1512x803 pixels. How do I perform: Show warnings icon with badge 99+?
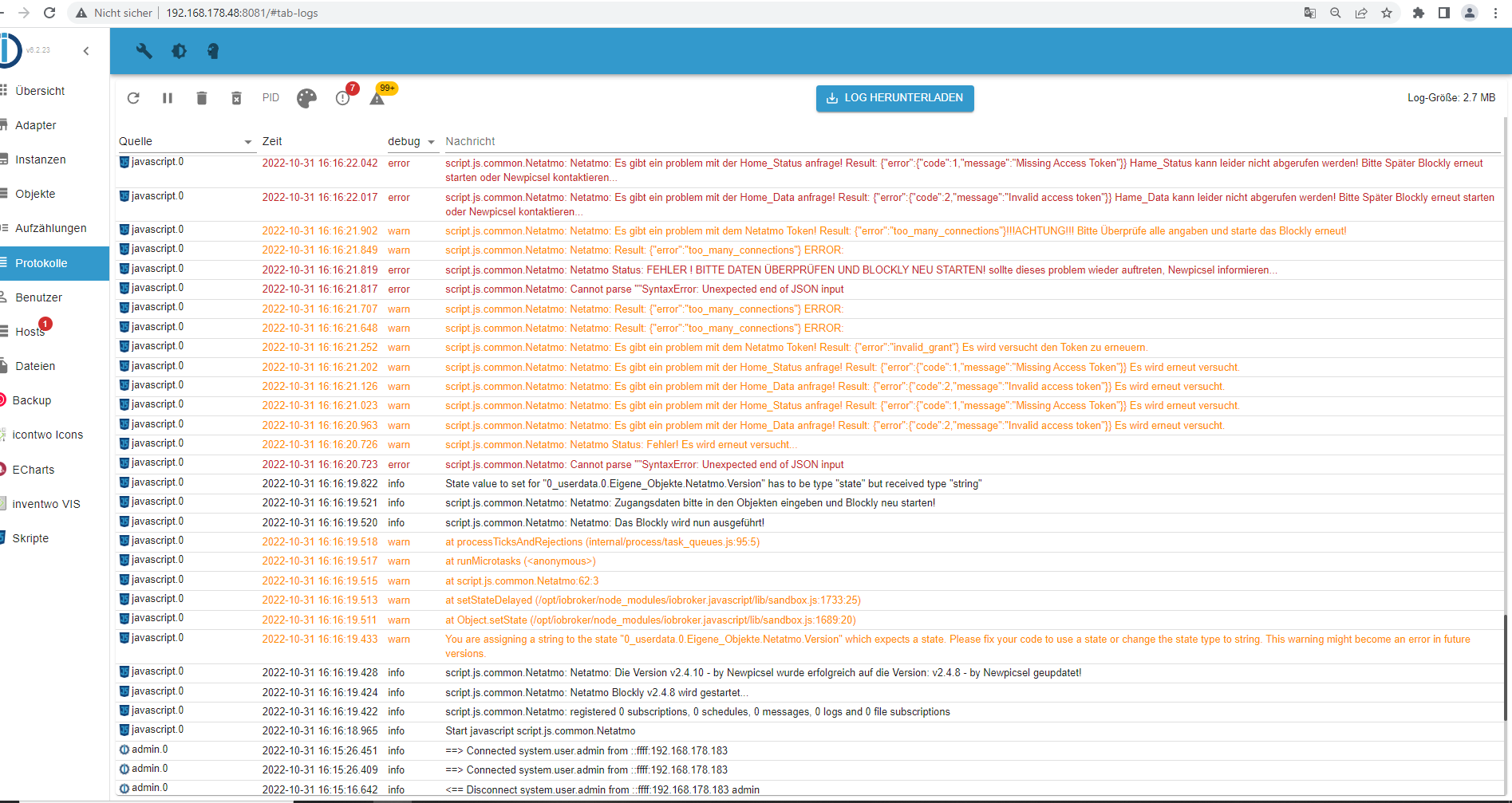point(377,98)
